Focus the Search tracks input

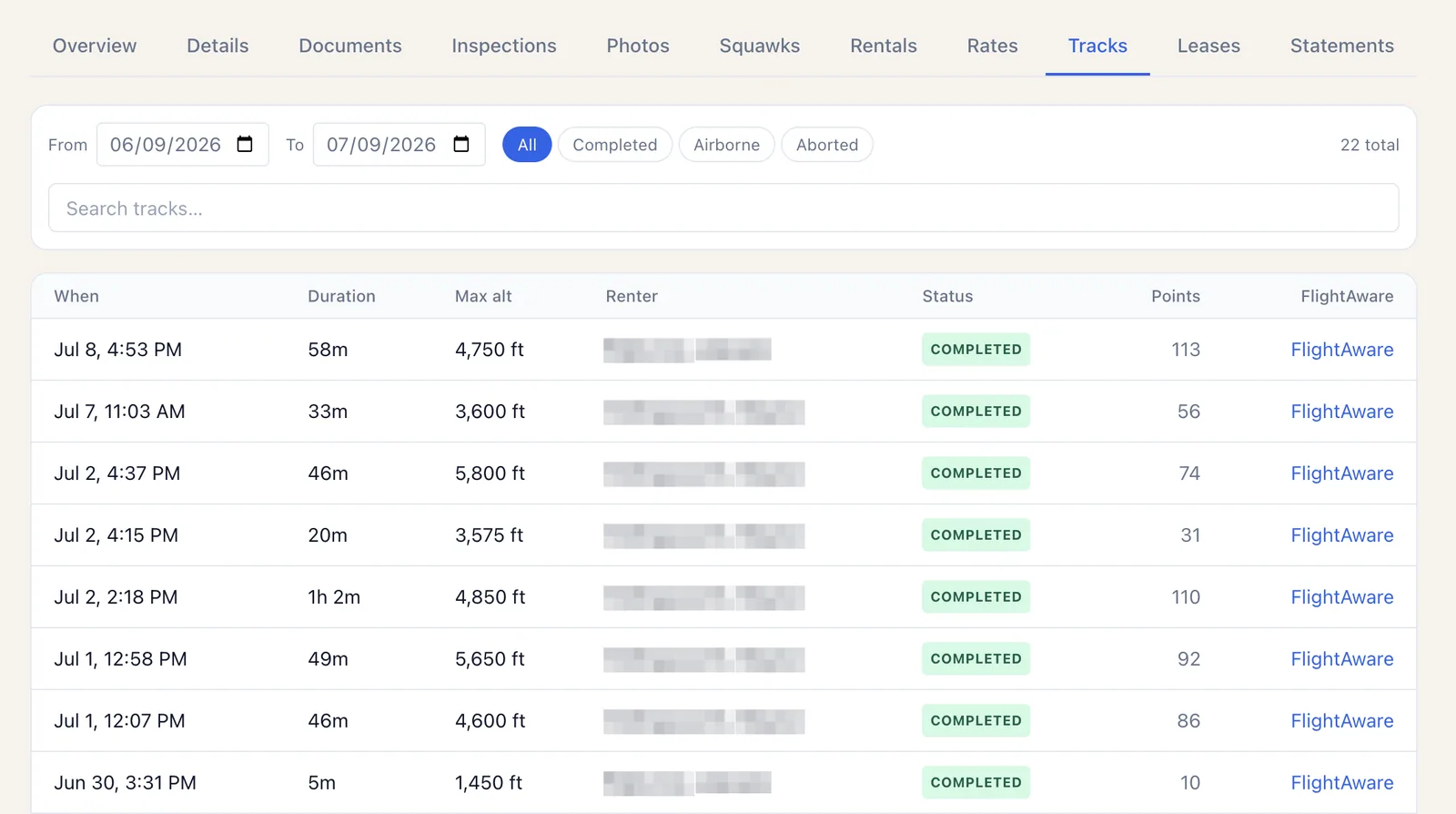pyautogui.click(x=723, y=208)
